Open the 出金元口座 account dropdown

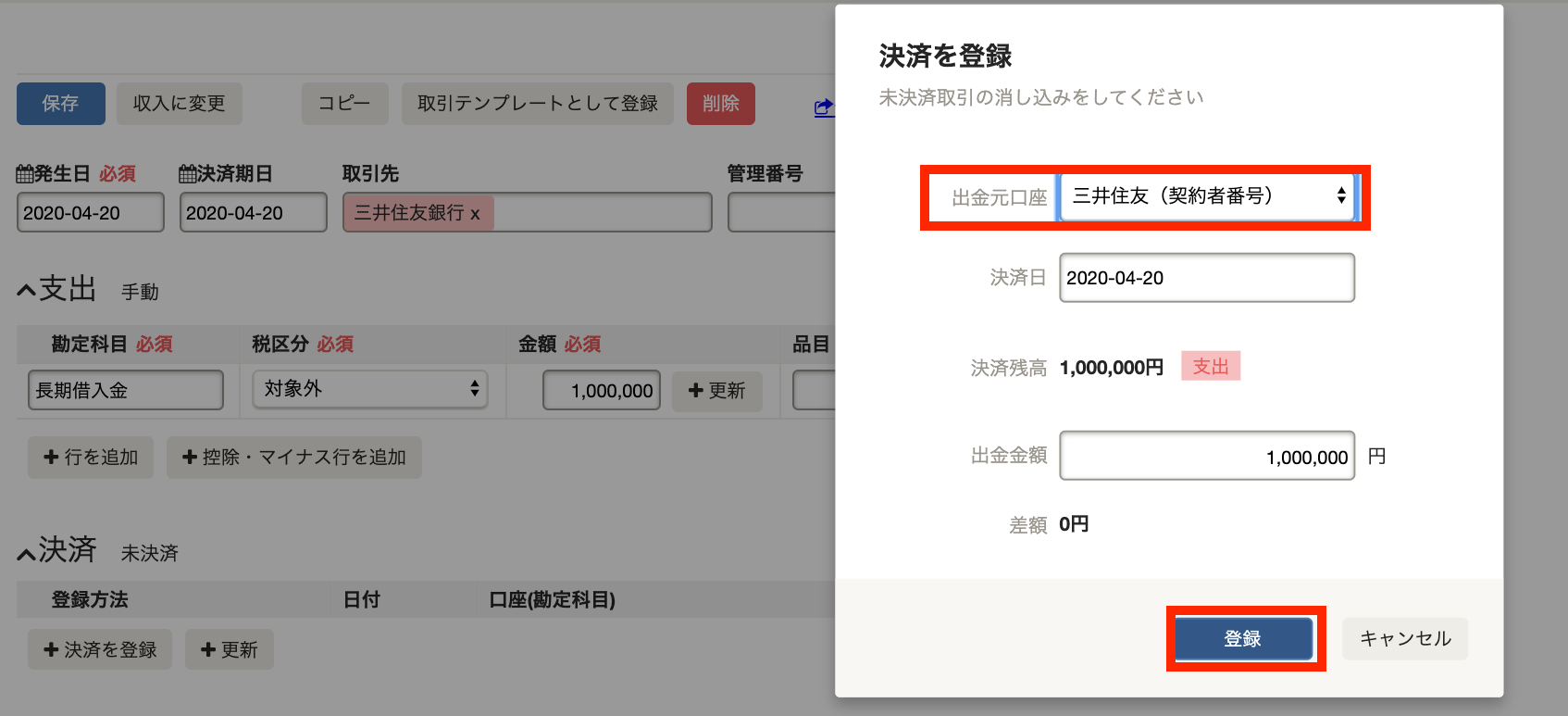[1207, 196]
